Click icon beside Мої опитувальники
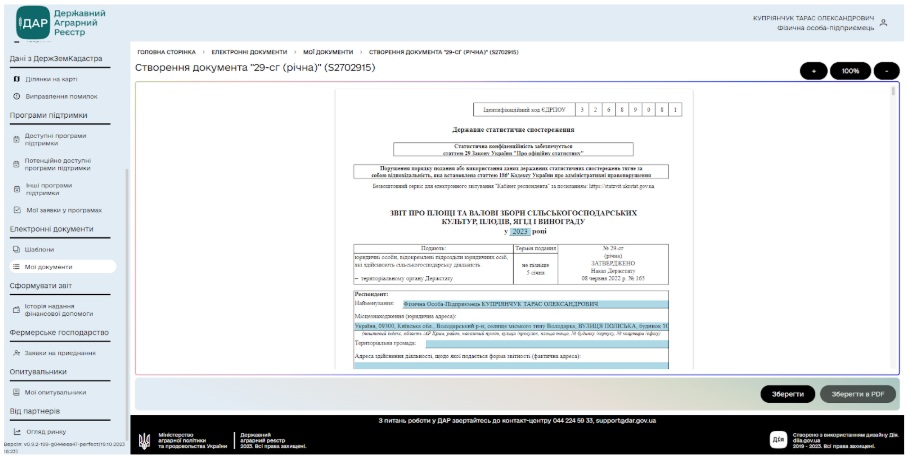910x456 pixels. (x=16, y=392)
